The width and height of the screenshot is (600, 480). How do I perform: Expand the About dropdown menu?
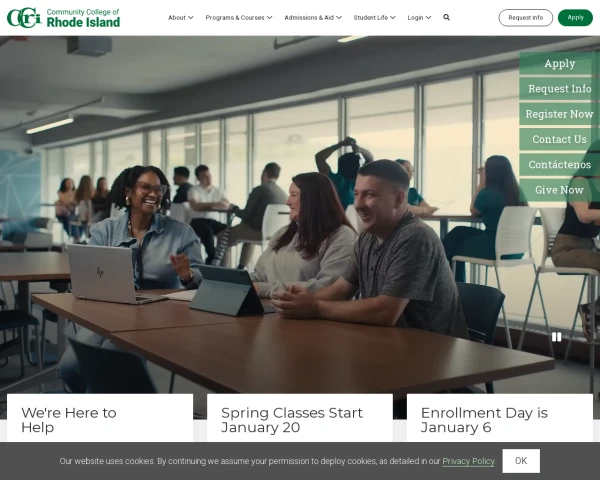tap(180, 17)
